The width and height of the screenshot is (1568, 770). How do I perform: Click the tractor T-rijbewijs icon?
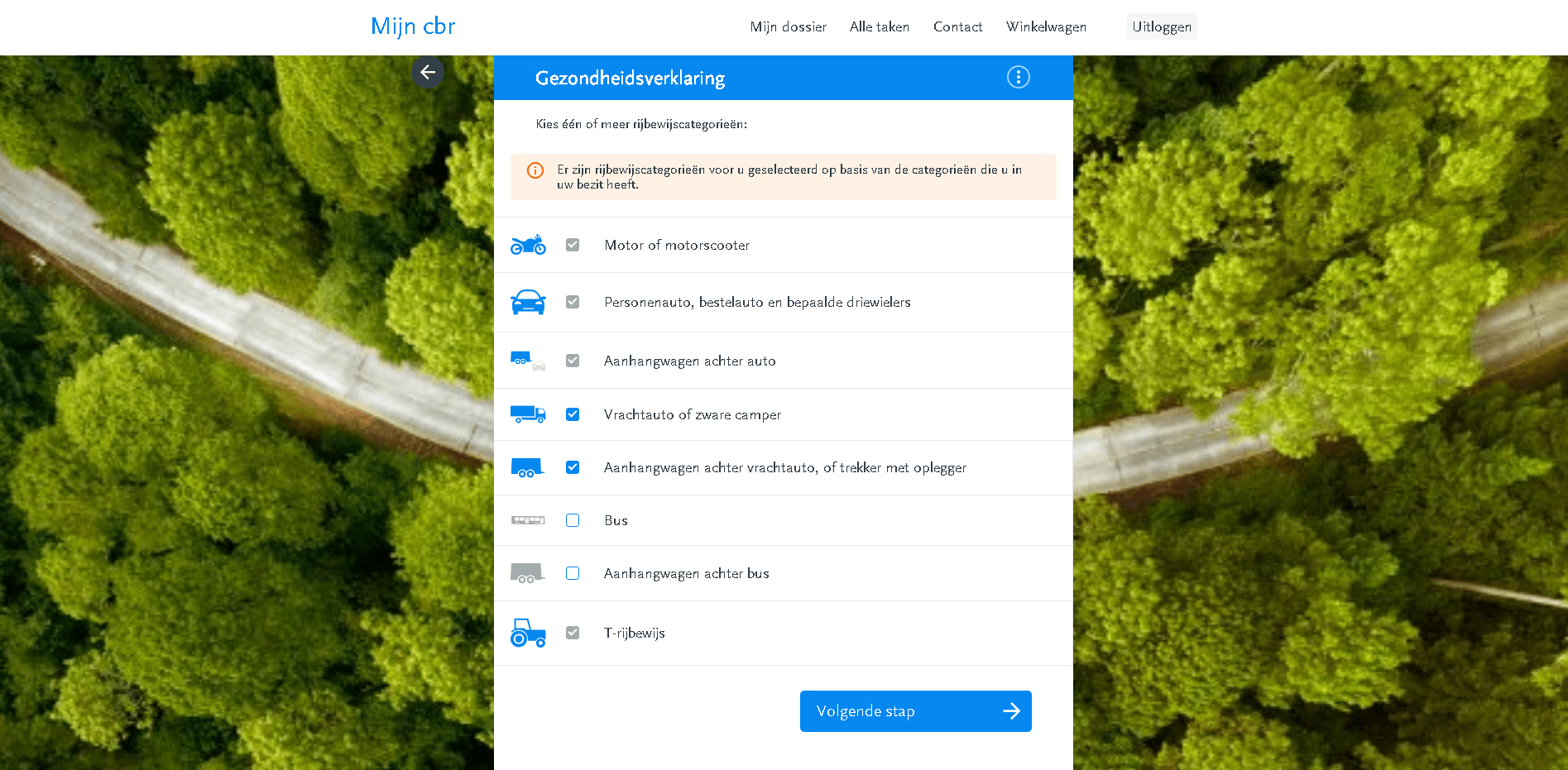(x=528, y=633)
